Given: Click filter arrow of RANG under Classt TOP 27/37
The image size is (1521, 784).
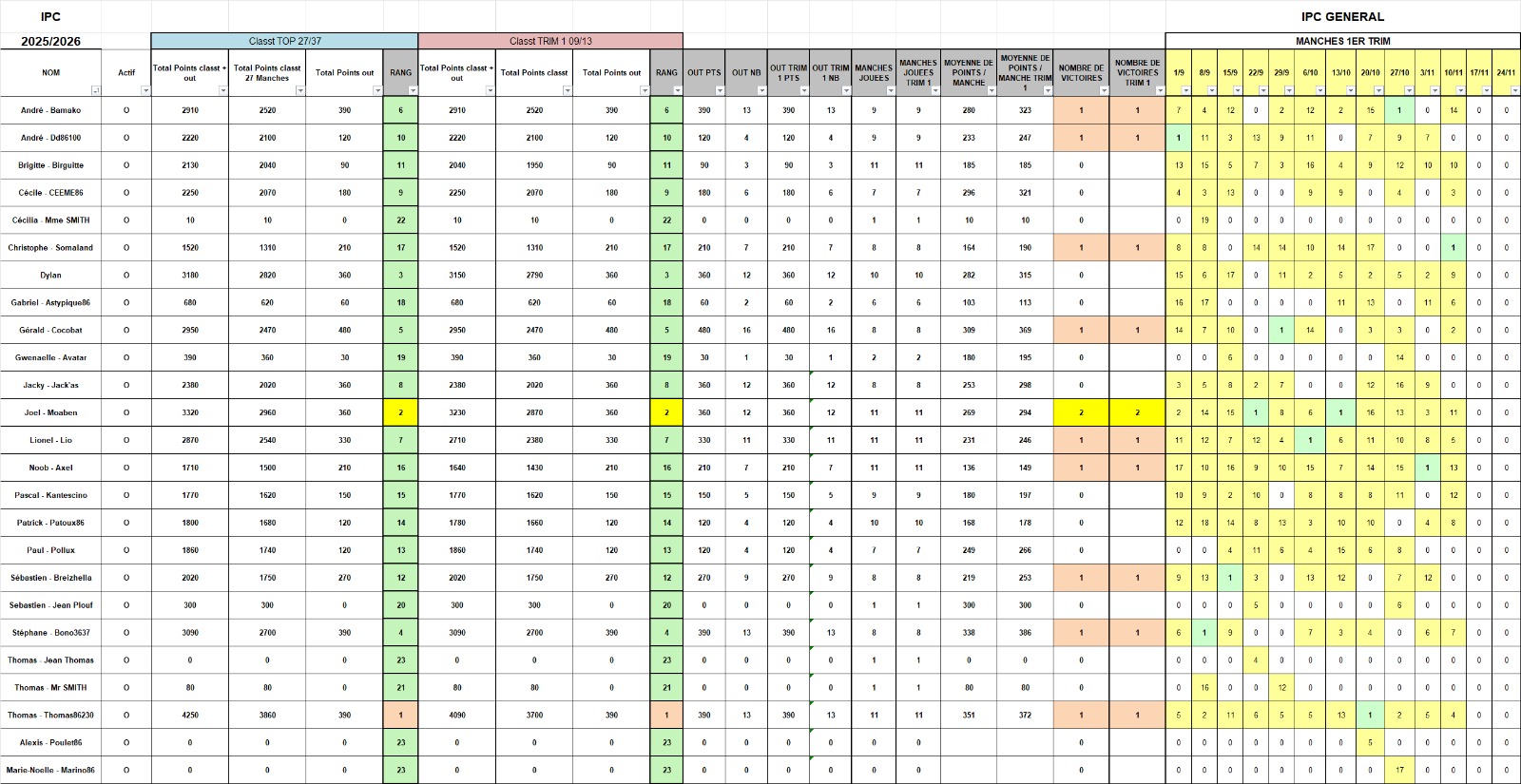Looking at the screenshot, I should click(x=413, y=90).
